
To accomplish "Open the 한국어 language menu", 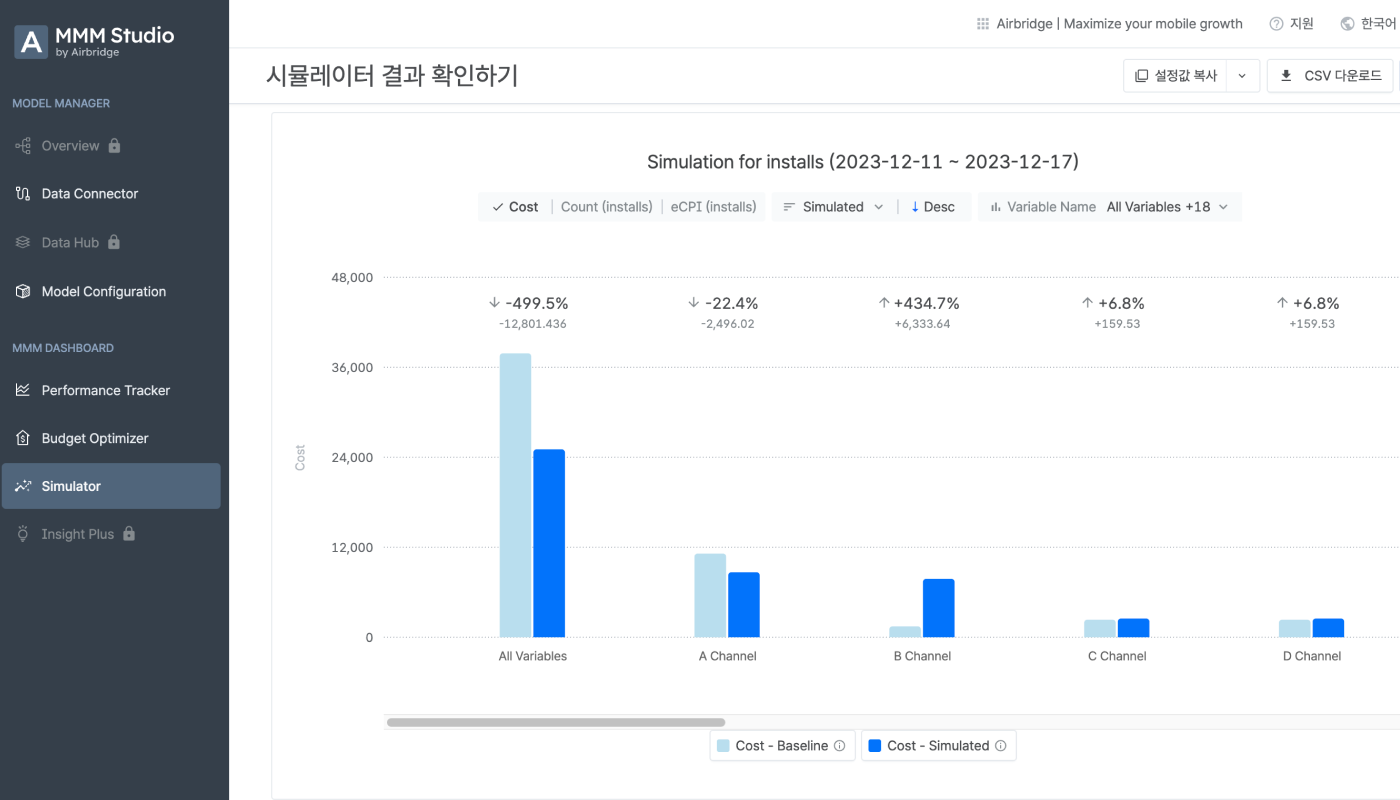I will coord(1367,24).
